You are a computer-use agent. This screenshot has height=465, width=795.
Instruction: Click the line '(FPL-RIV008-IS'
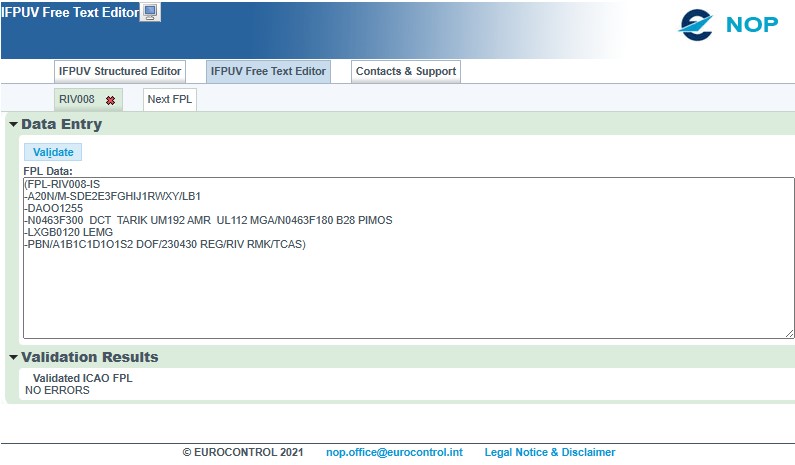[x=62, y=184]
